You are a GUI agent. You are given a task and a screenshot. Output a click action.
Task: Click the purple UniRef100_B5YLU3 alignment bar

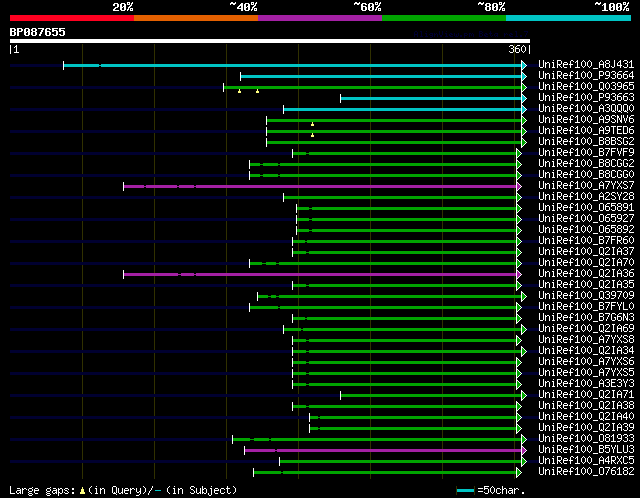pyautogui.click(x=383, y=451)
